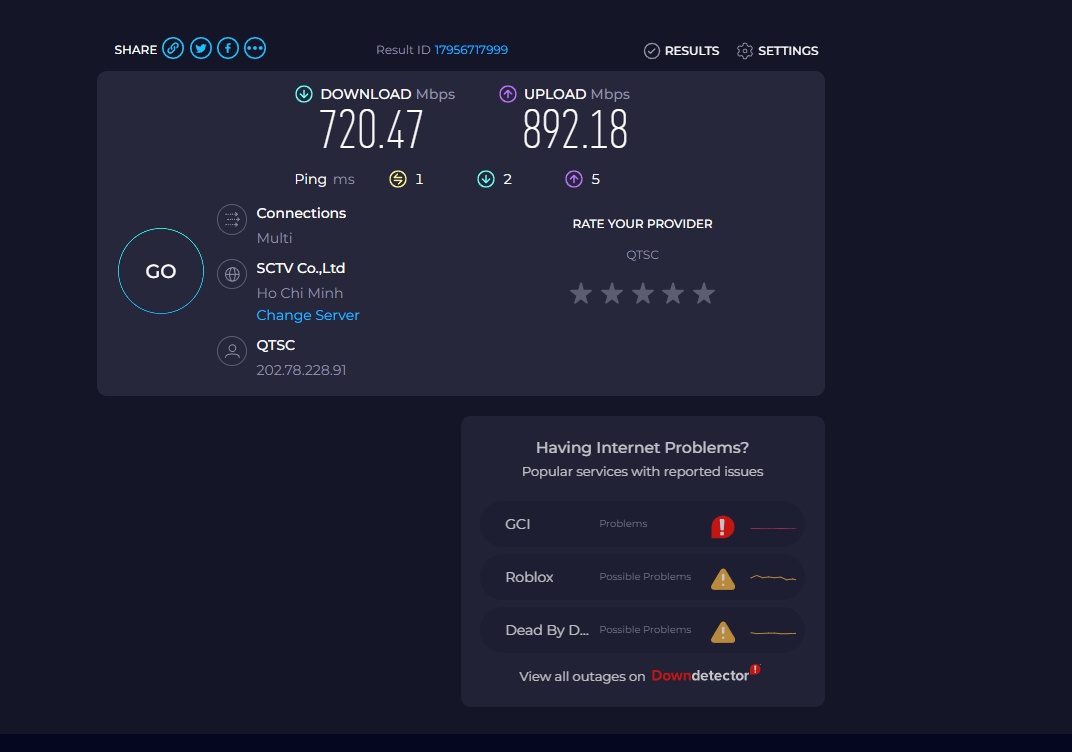Rate QTSC four stars

(x=673, y=293)
